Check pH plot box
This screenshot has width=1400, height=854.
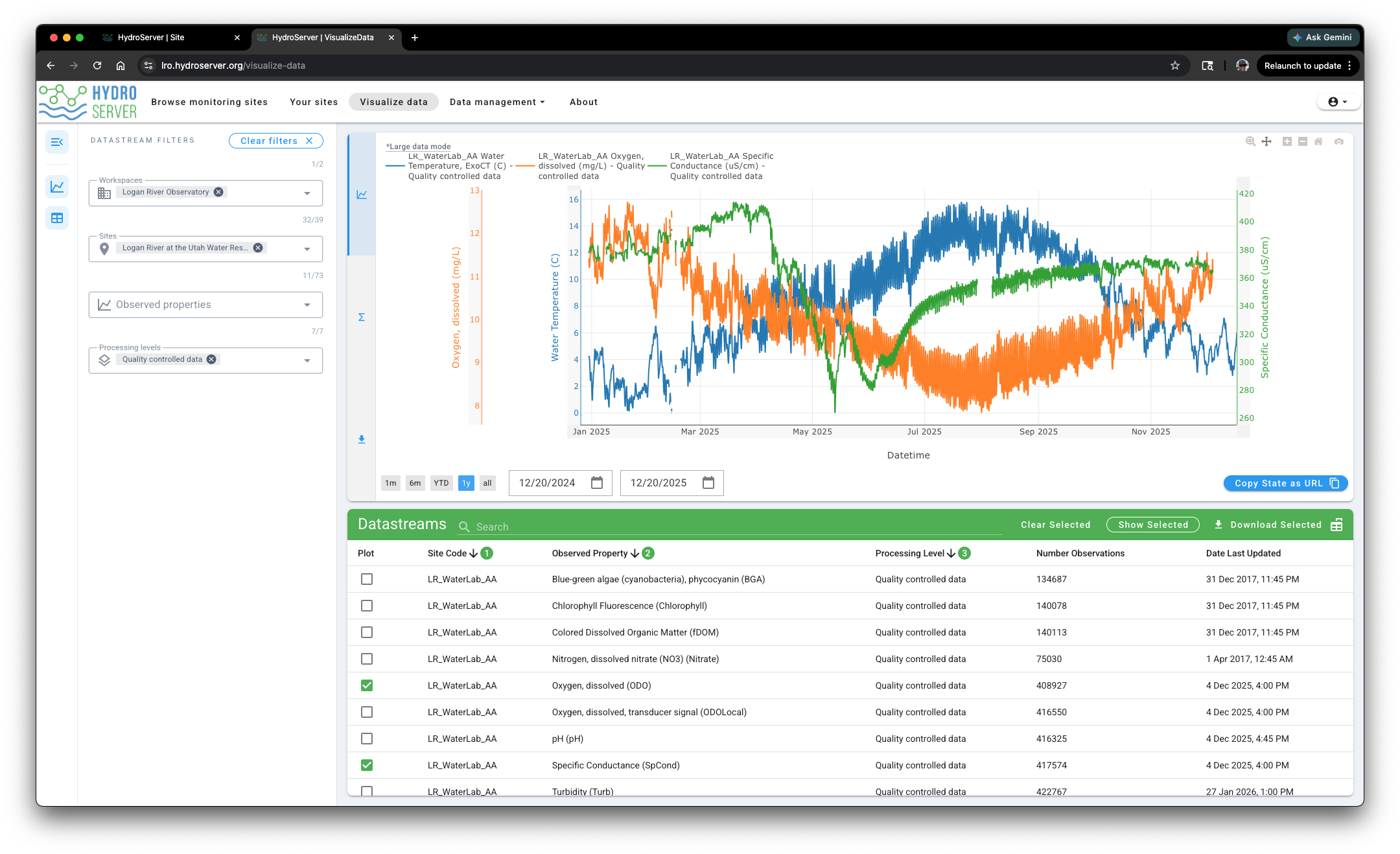tap(367, 739)
